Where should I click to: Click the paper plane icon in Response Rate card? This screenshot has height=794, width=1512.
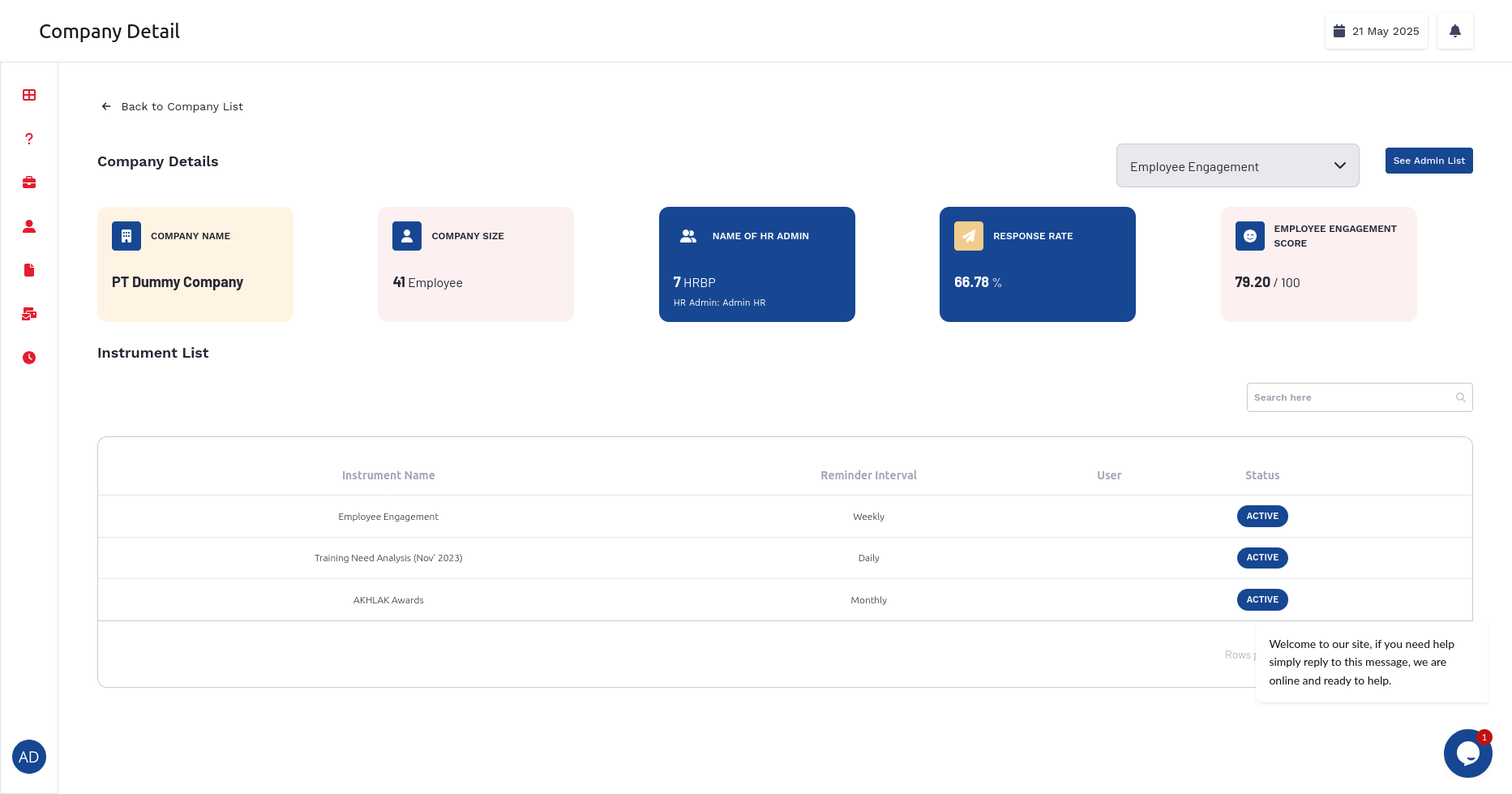(x=969, y=236)
